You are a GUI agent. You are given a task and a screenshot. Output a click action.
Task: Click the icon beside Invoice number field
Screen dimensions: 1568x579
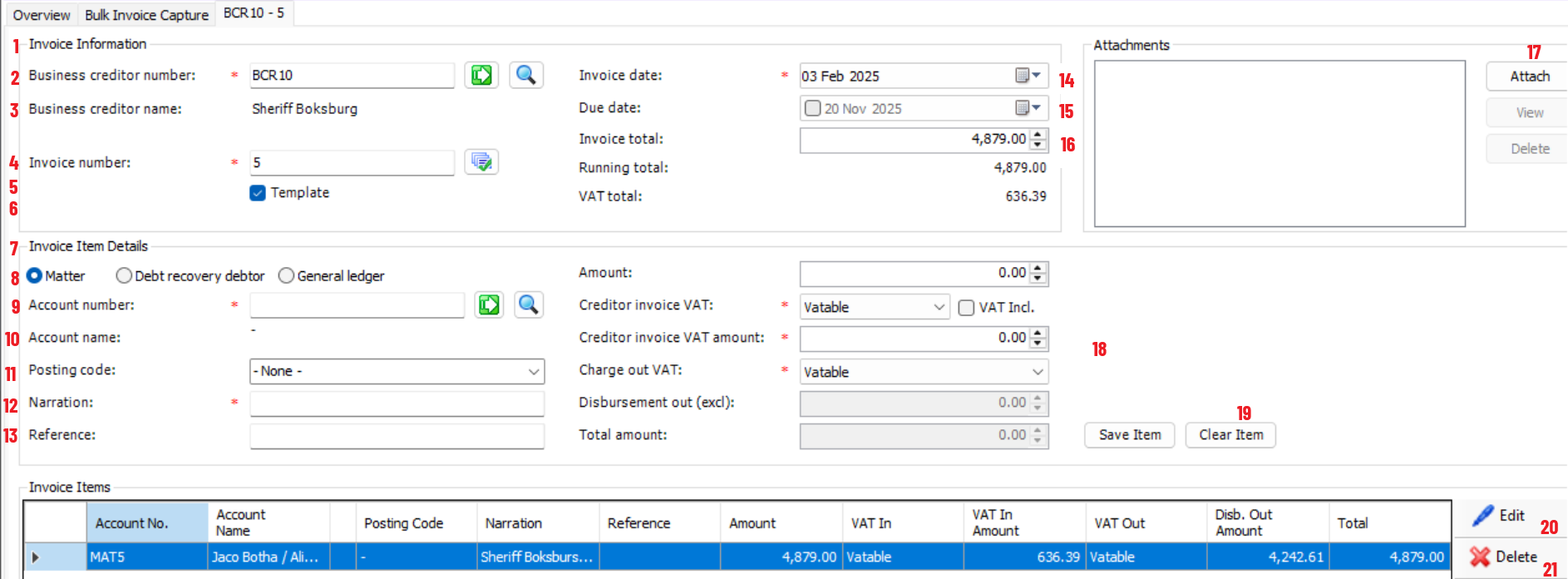pyautogui.click(x=481, y=161)
